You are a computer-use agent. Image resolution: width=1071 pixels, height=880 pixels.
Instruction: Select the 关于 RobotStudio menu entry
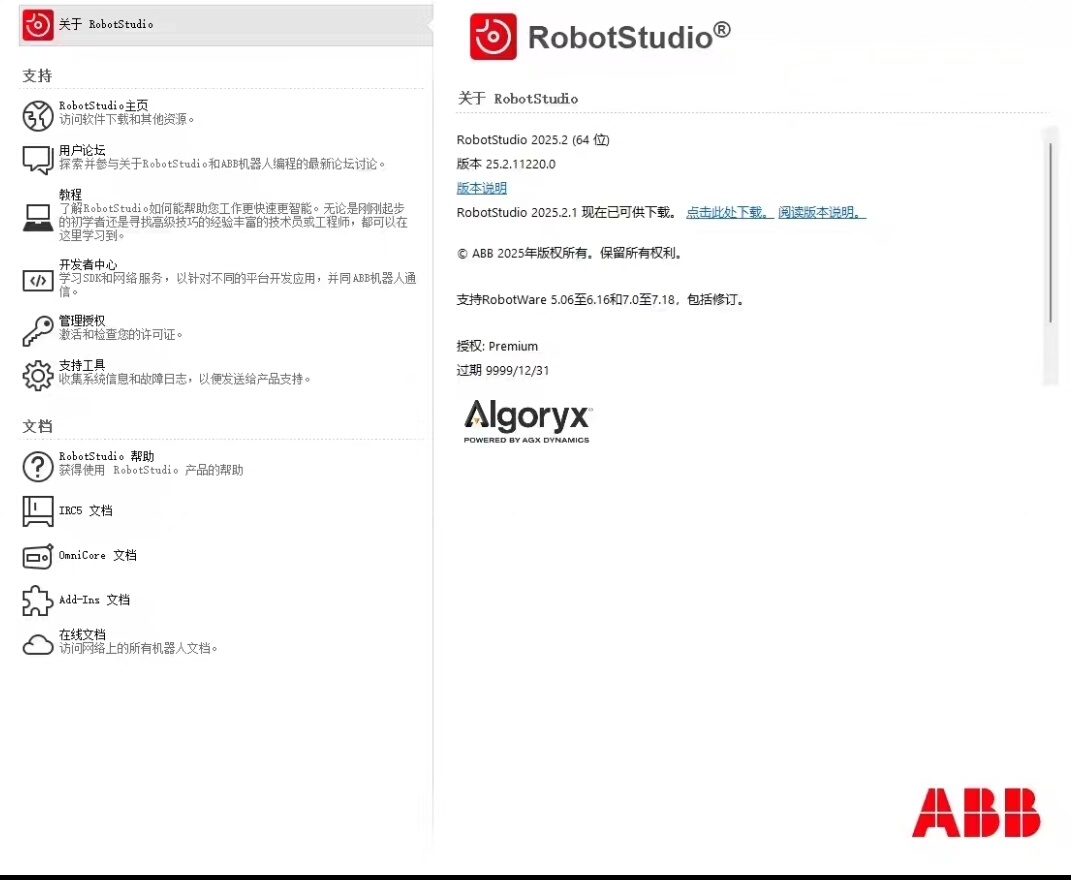[x=225, y=25]
